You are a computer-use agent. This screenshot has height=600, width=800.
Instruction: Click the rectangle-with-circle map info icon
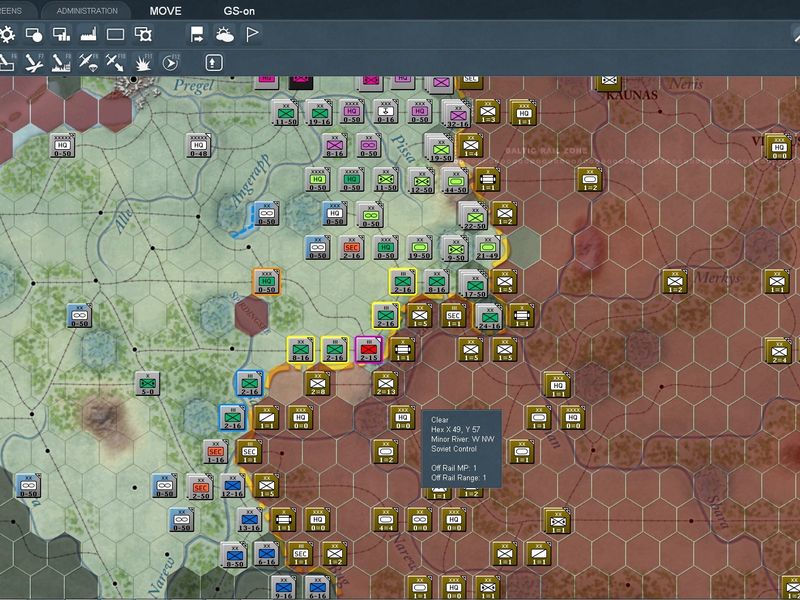click(34, 34)
